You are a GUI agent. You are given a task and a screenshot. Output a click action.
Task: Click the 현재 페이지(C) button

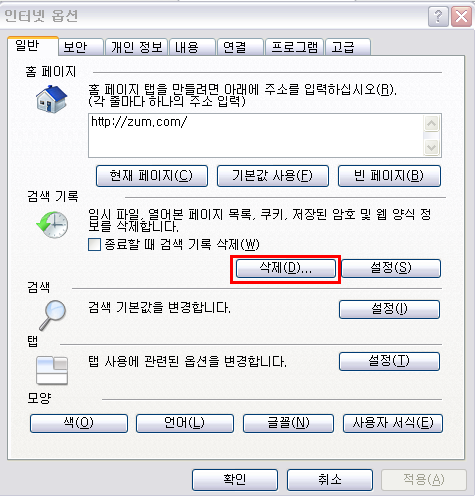152,176
